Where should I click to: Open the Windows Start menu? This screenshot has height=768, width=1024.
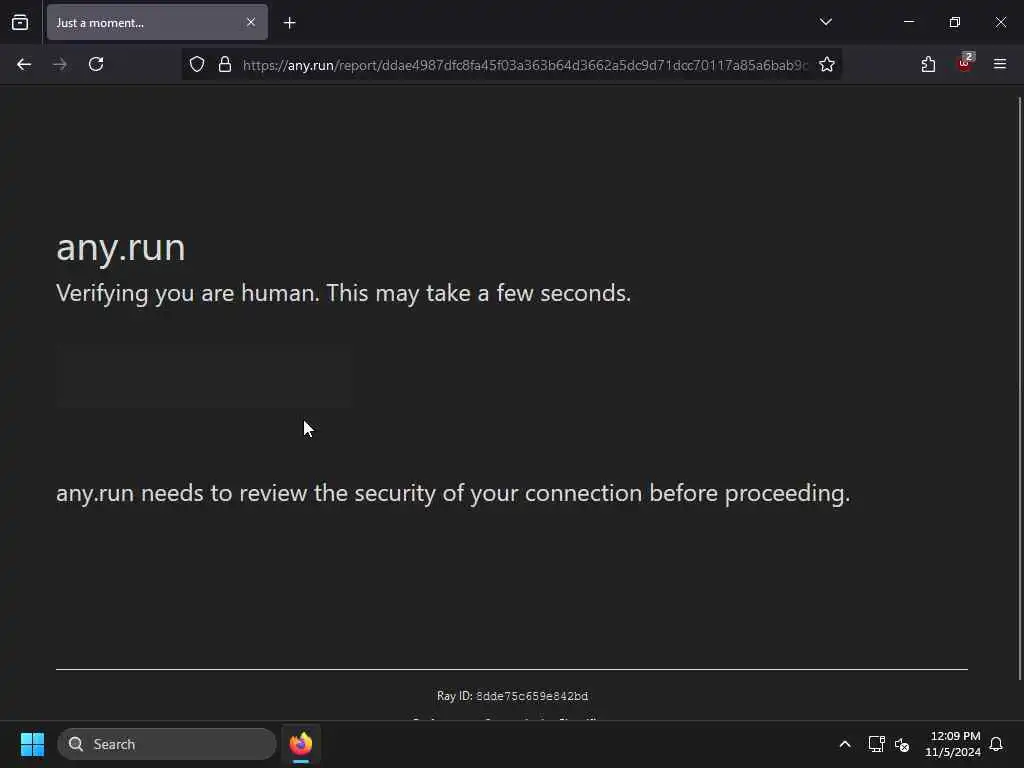32,744
